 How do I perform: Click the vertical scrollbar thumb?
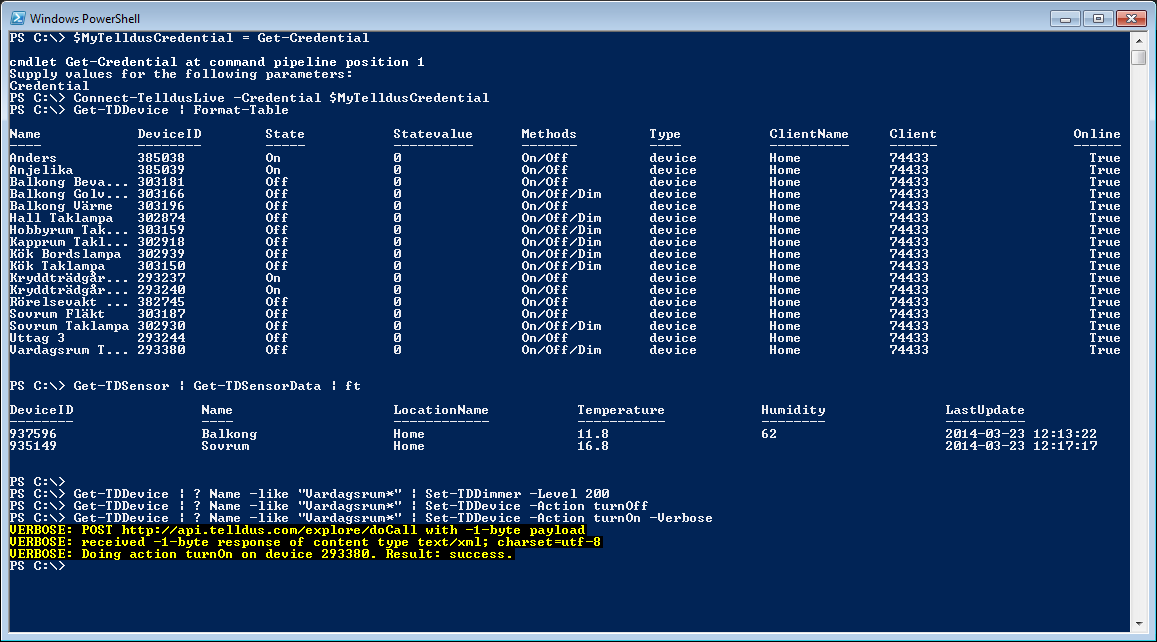(1138, 57)
